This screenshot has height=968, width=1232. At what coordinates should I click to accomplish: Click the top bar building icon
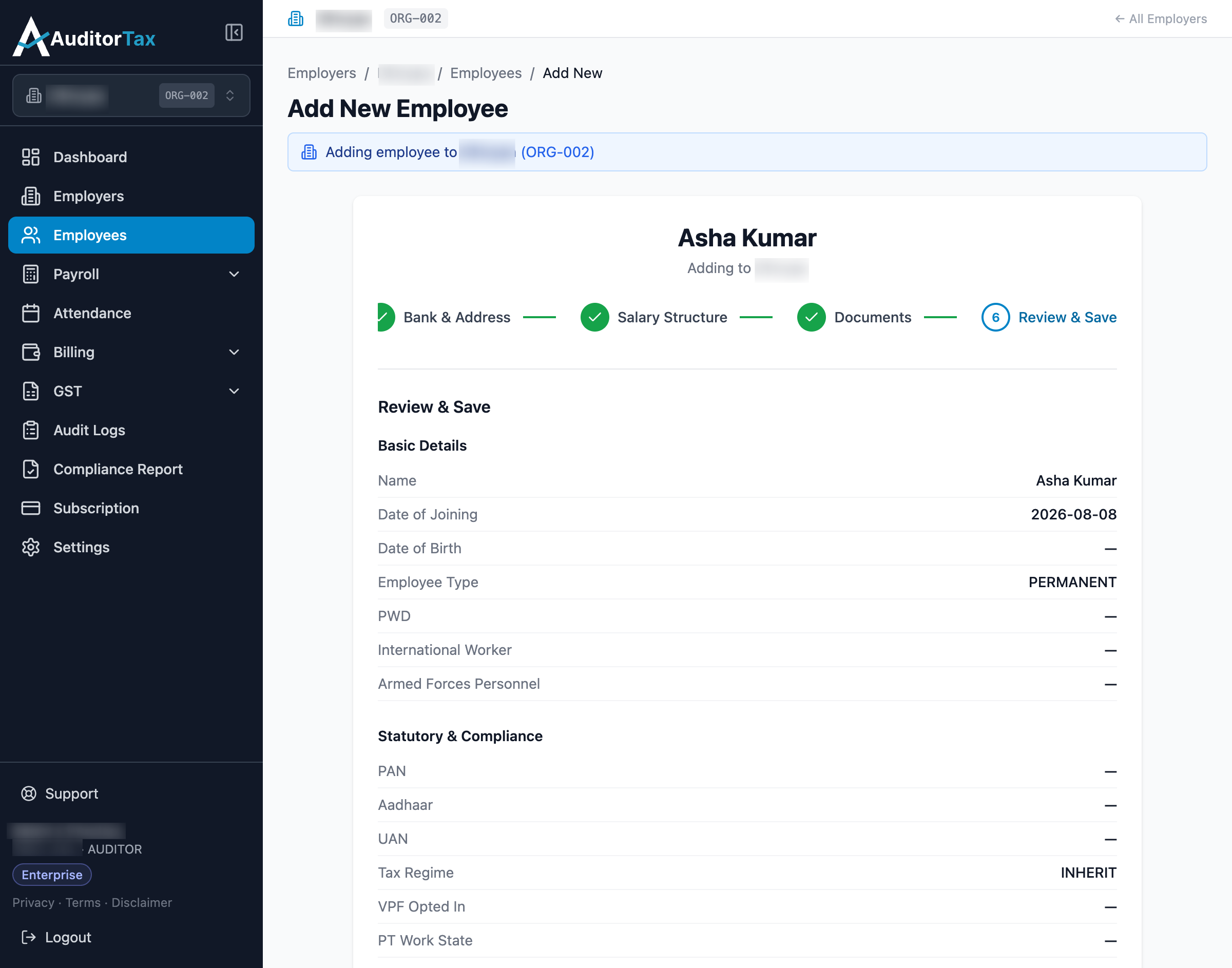click(295, 18)
